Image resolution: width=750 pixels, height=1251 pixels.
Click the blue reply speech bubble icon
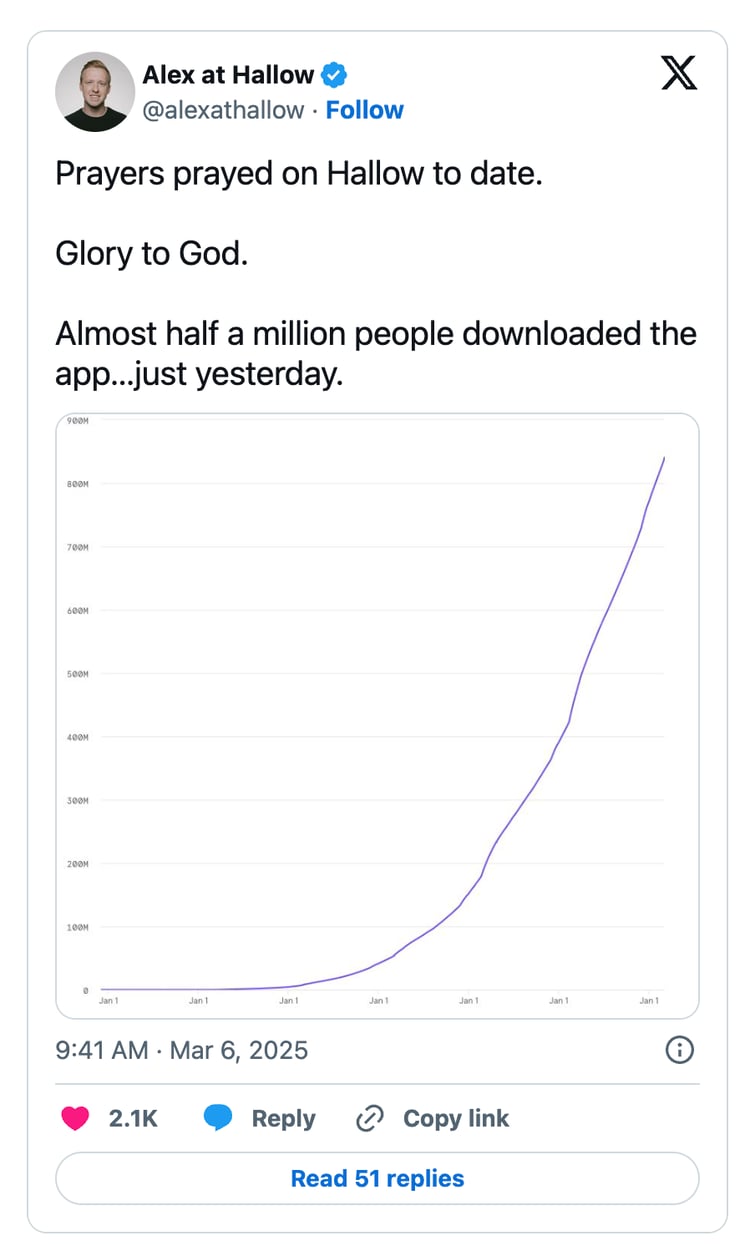(218, 1118)
